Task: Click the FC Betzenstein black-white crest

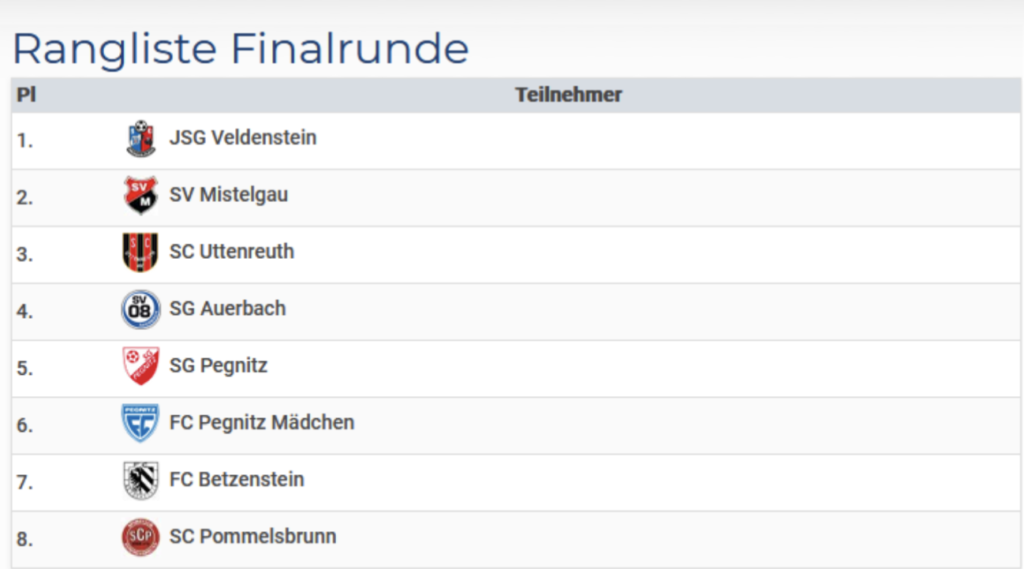Action: click(x=141, y=480)
